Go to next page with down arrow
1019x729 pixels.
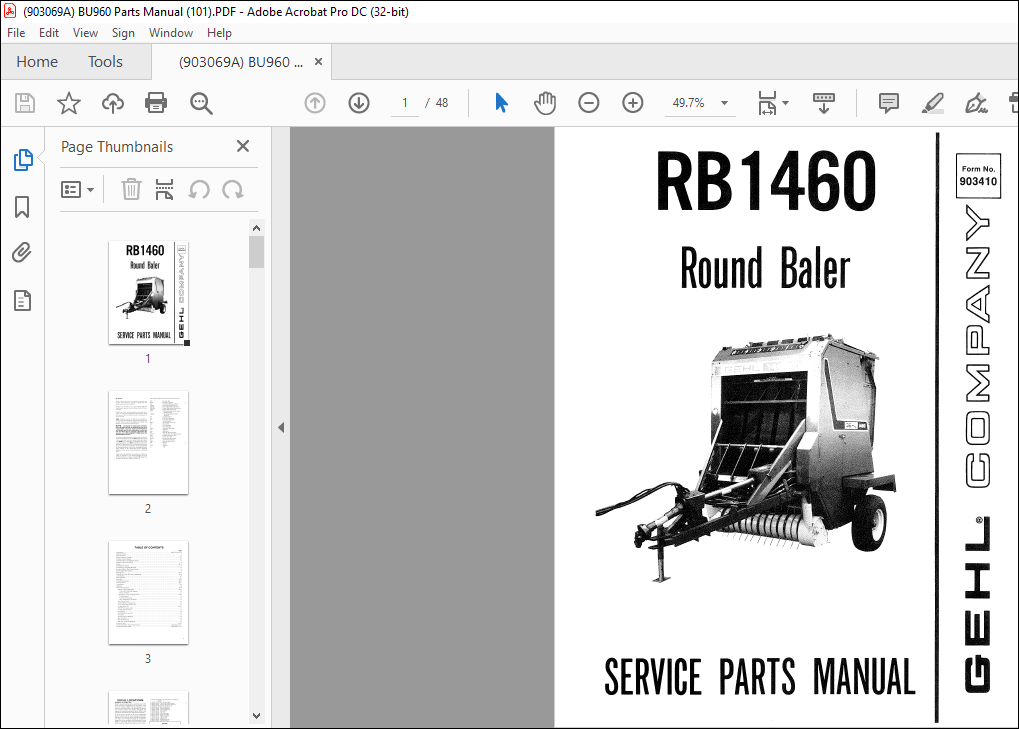359,103
